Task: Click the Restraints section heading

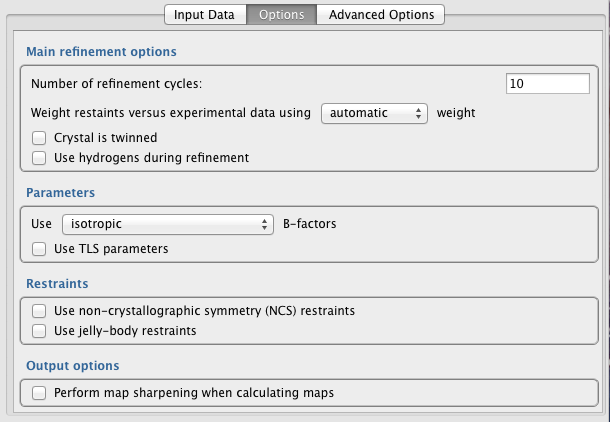Action: [x=57, y=284]
